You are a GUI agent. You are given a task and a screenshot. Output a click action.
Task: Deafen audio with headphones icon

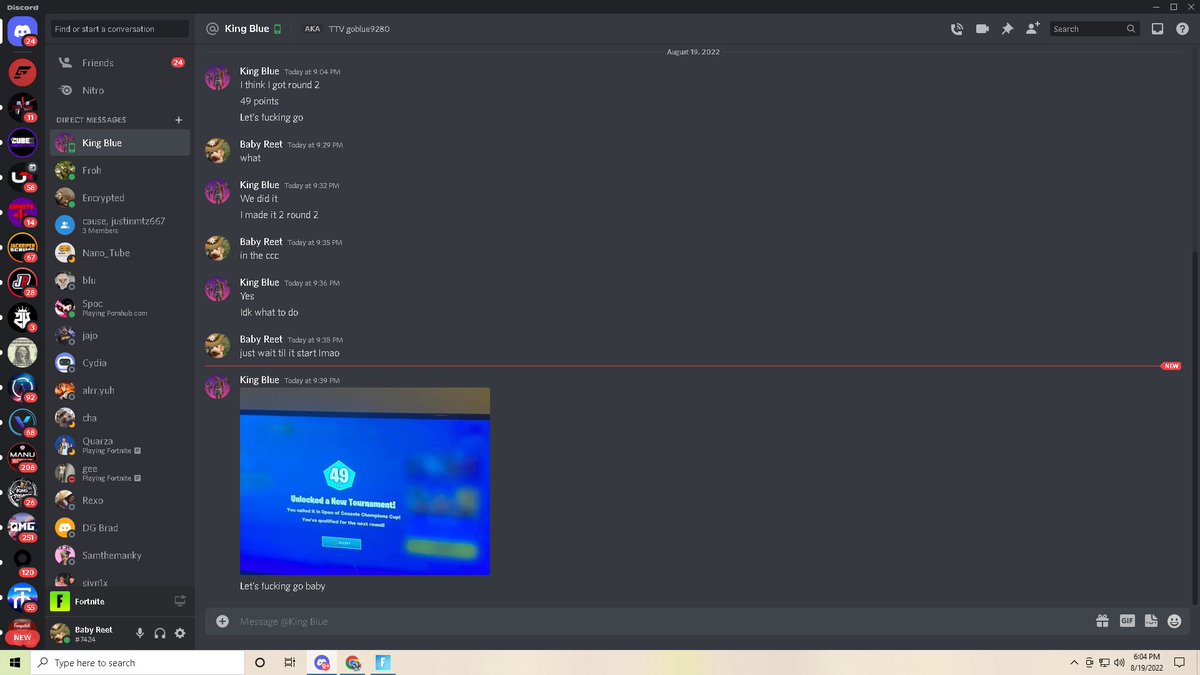(x=160, y=633)
